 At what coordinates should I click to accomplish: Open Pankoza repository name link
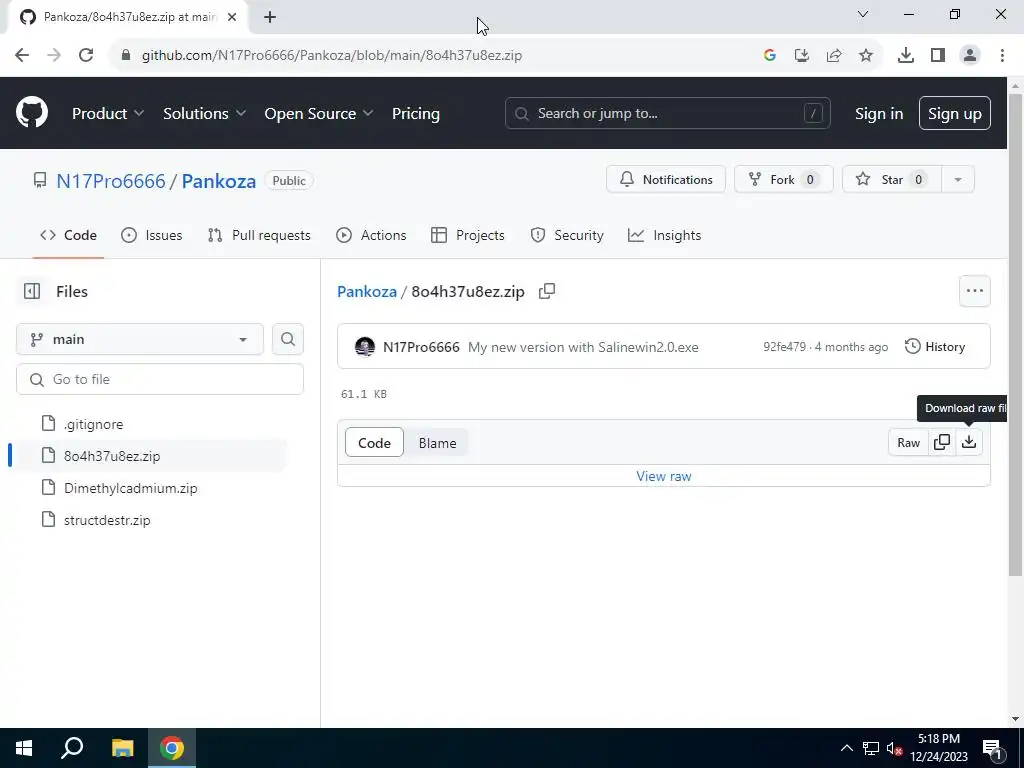click(x=219, y=181)
